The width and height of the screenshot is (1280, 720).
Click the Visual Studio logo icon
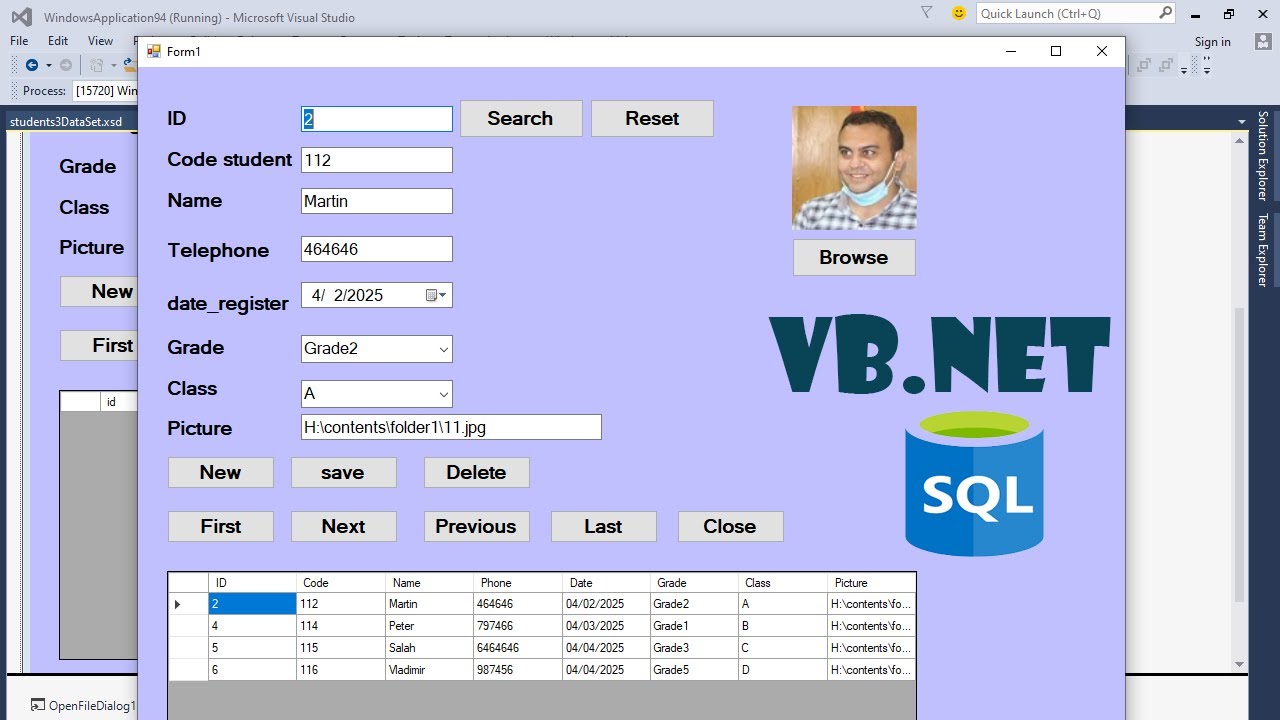click(21, 16)
